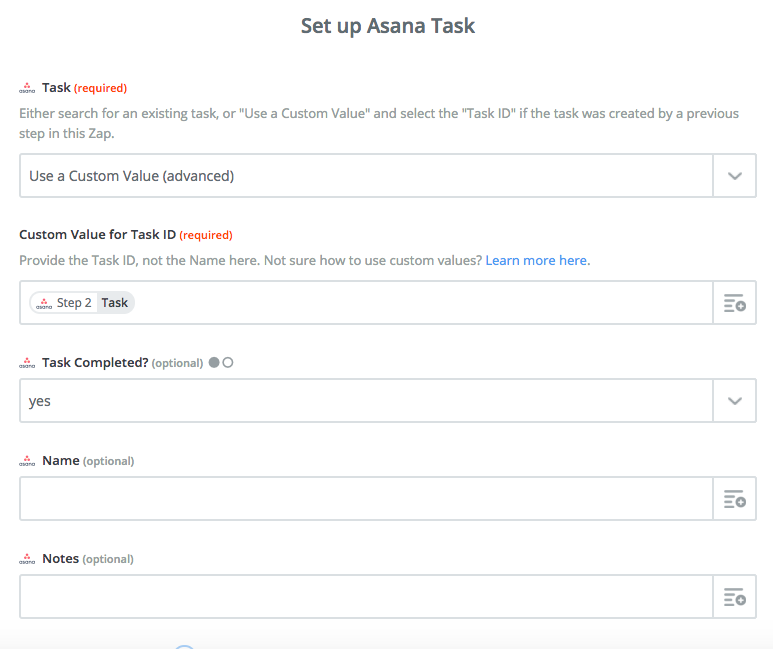Select empty radio circle by Task Completed
Screen dimensions: 773x649
[x=228, y=362]
